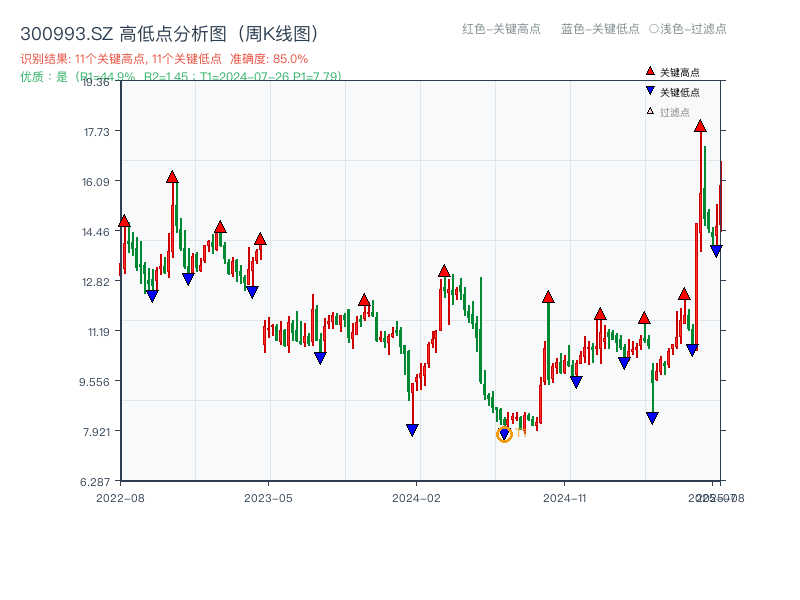Select the first red key-high marker at 2022-08
The height and width of the screenshot is (600, 800).
click(x=124, y=221)
